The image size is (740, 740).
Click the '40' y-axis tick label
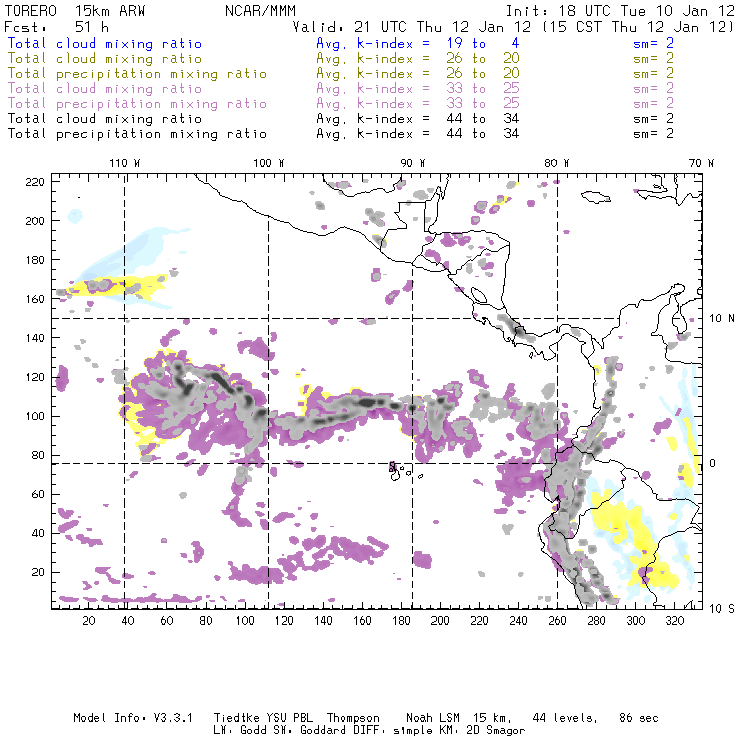tap(38, 533)
